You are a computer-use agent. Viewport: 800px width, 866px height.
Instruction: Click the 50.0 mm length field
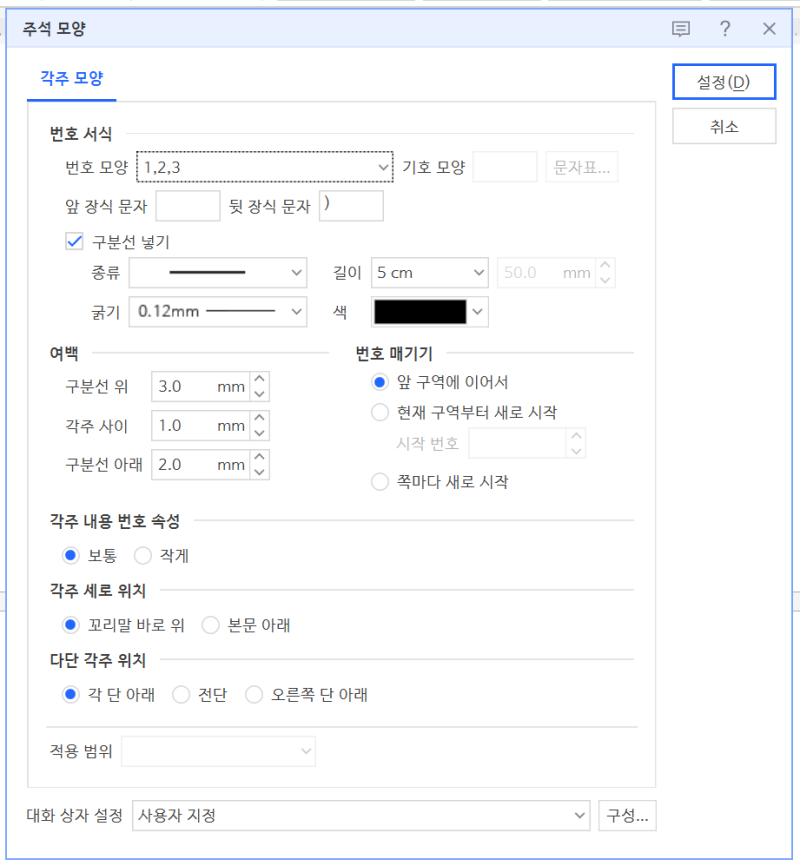coord(546,273)
